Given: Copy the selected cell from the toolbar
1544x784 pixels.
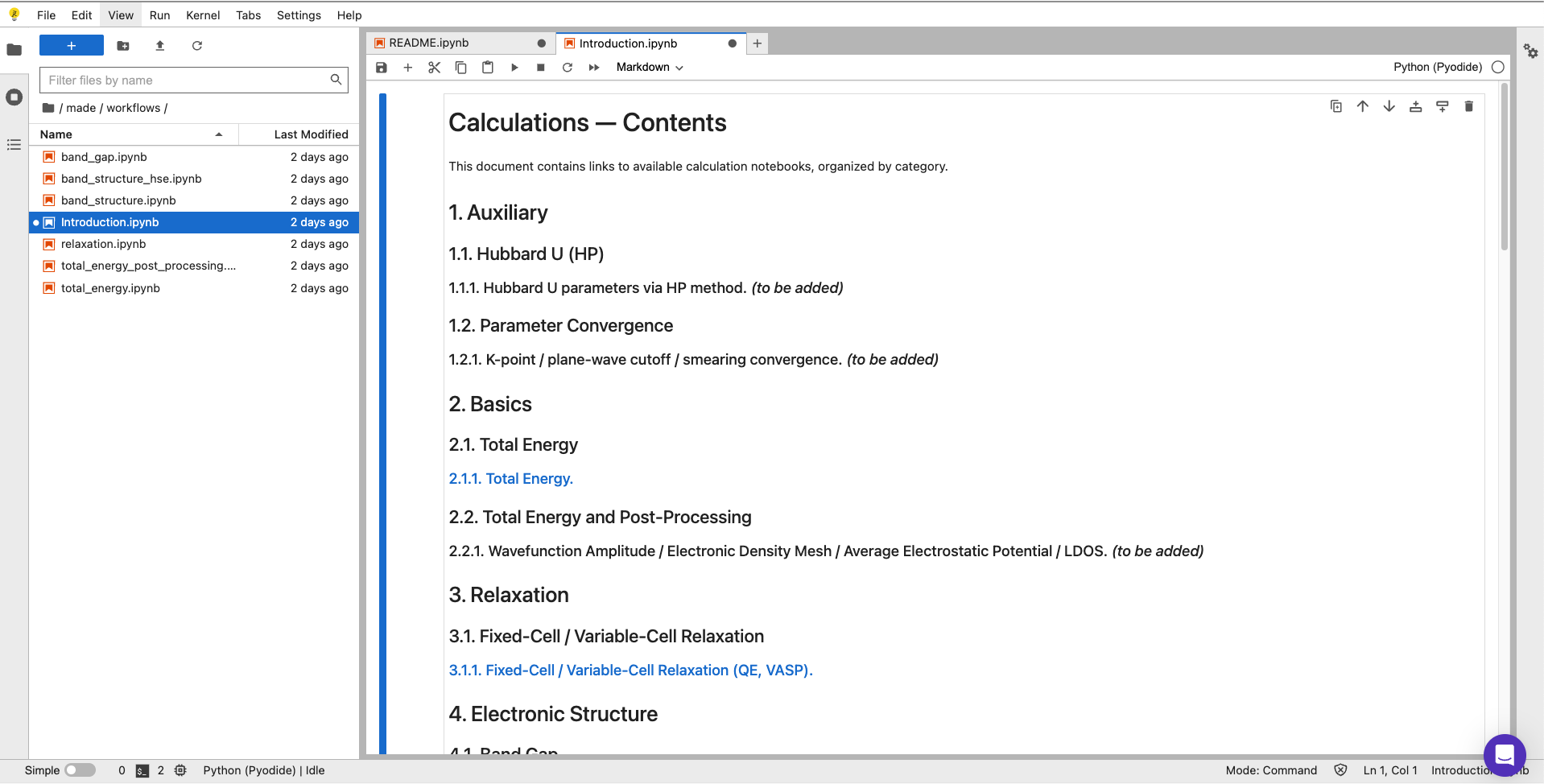Looking at the screenshot, I should (x=461, y=68).
